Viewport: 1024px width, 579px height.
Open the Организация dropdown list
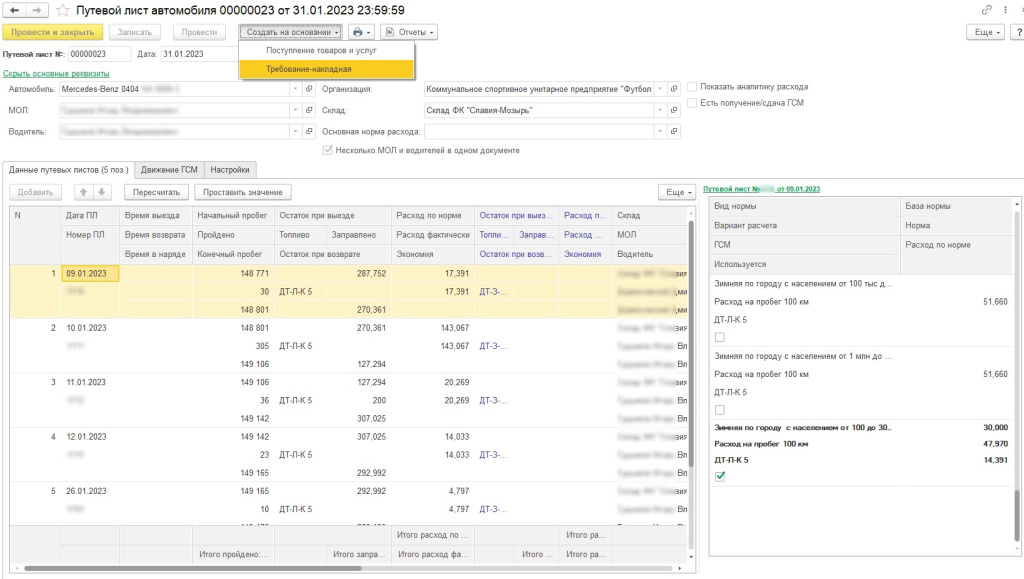click(x=660, y=89)
